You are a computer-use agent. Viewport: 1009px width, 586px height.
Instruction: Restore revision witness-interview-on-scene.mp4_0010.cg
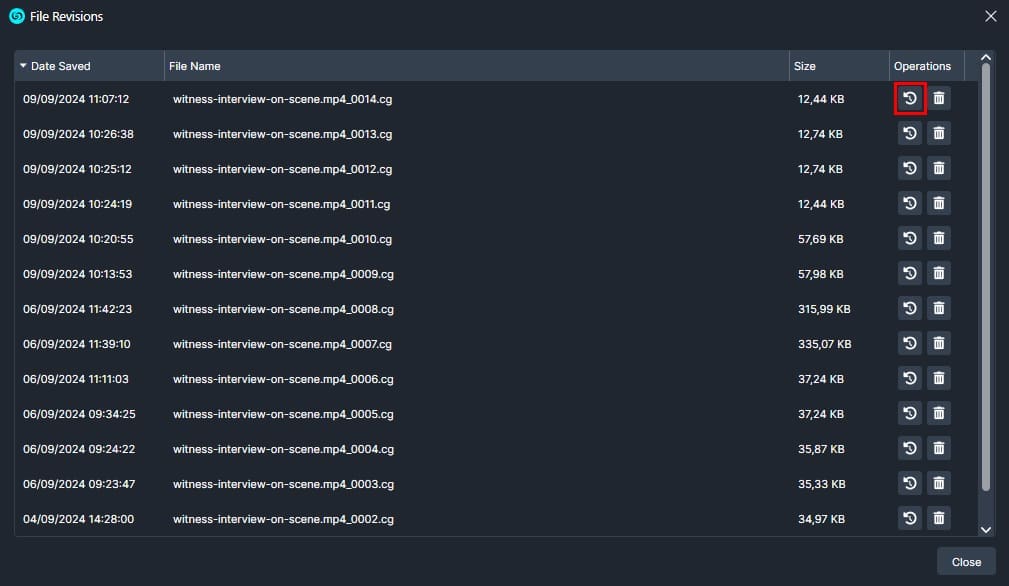tap(909, 238)
